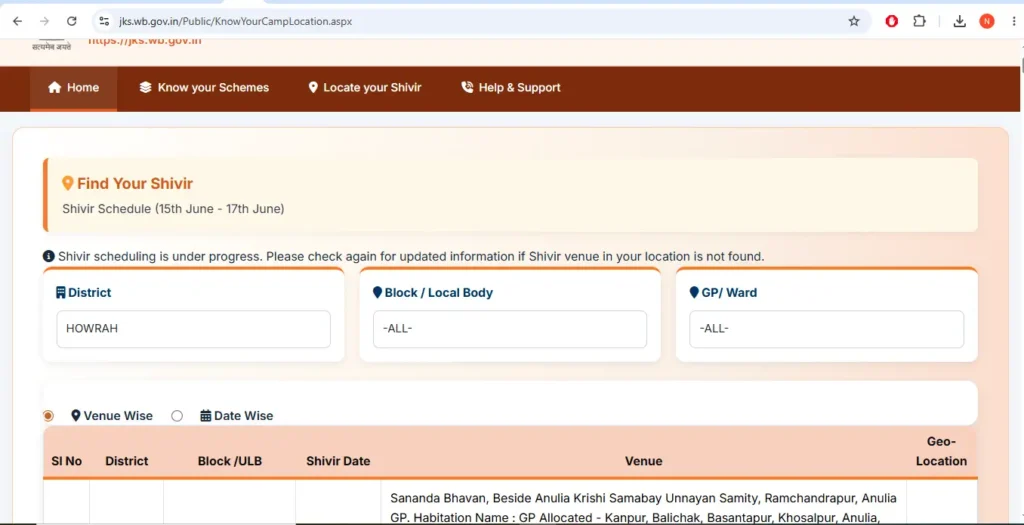The width and height of the screenshot is (1024, 525).
Task: Open Know your Schemes menu
Action: click(204, 88)
